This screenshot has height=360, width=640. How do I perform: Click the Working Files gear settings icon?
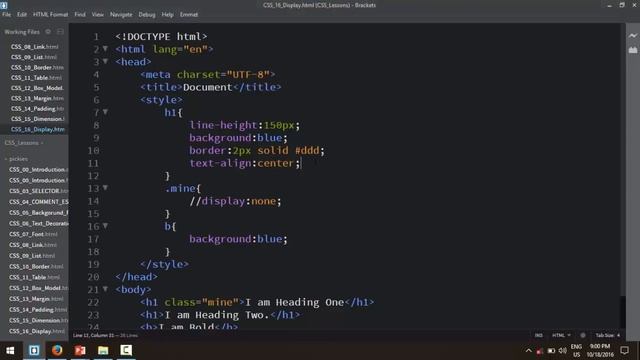click(48, 31)
